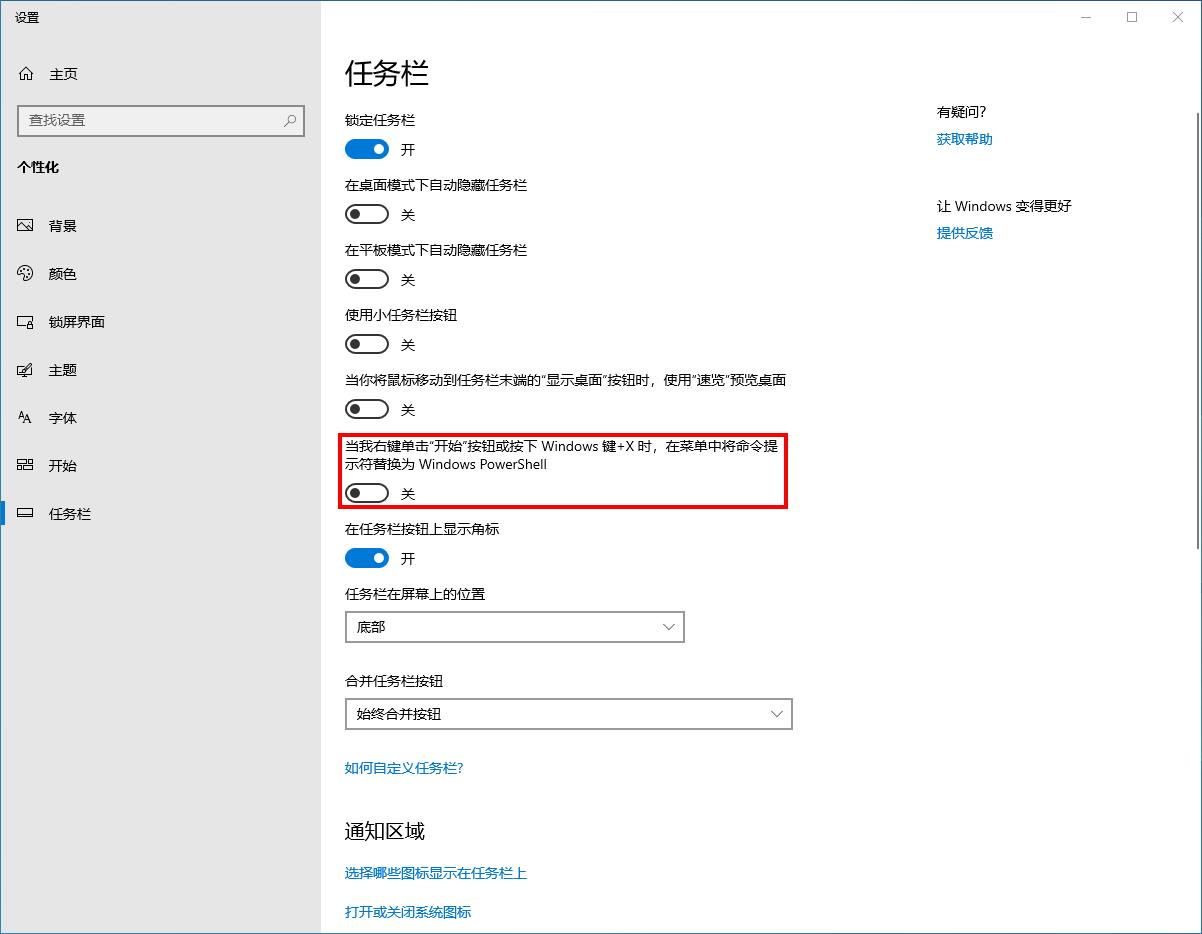This screenshot has height=934, width=1202.
Task: Click the Home icon in sidebar
Action: coord(27,74)
